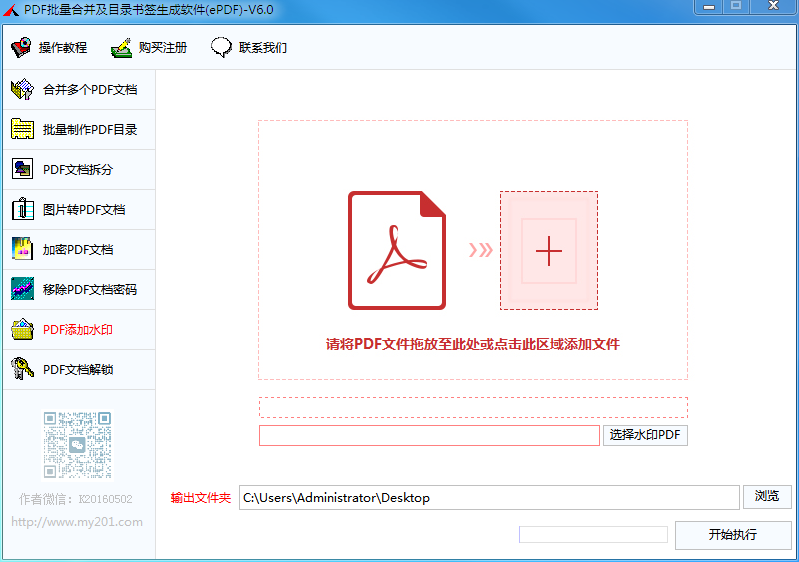Click the watermark PDF path input field
Screen dimensions: 799x562
(429, 436)
